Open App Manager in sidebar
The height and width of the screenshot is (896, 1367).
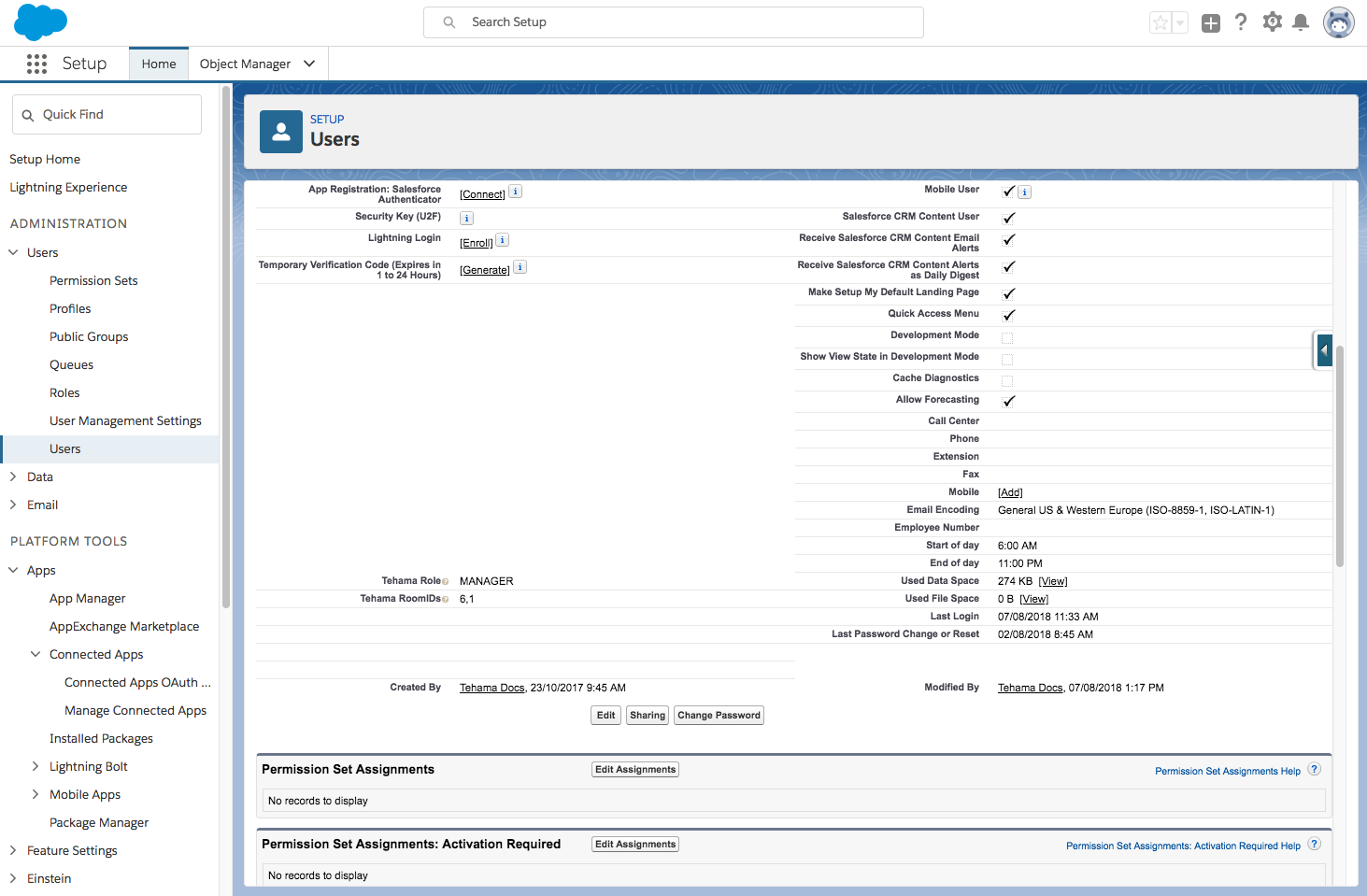[87, 598]
